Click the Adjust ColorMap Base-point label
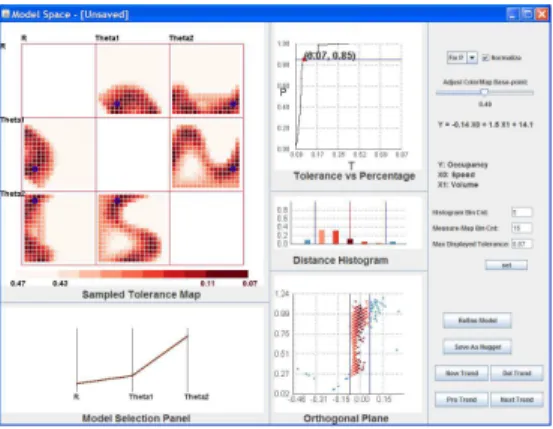This screenshot has width=553, height=429. click(485, 82)
